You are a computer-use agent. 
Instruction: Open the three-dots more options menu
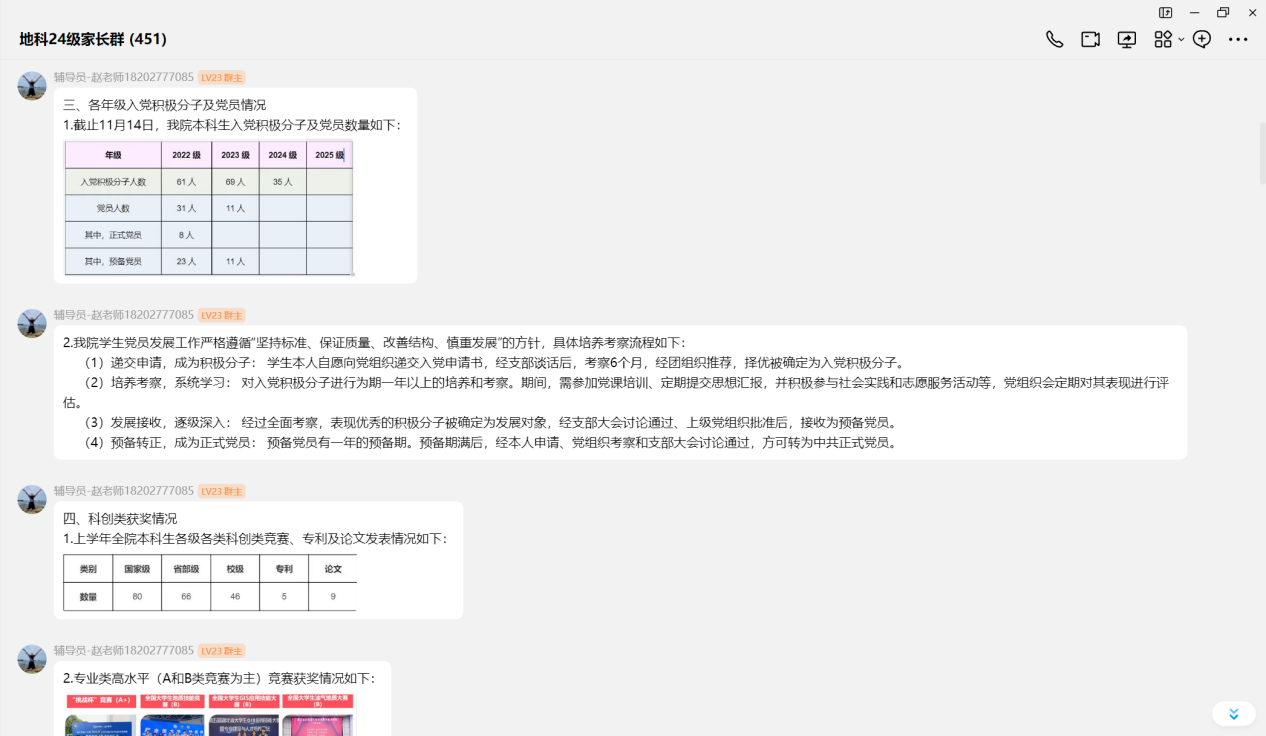coord(1238,40)
